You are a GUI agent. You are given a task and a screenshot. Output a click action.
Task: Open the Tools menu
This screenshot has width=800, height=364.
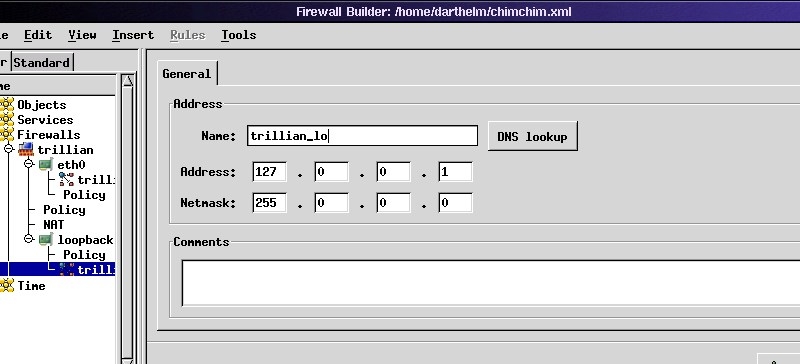point(238,35)
